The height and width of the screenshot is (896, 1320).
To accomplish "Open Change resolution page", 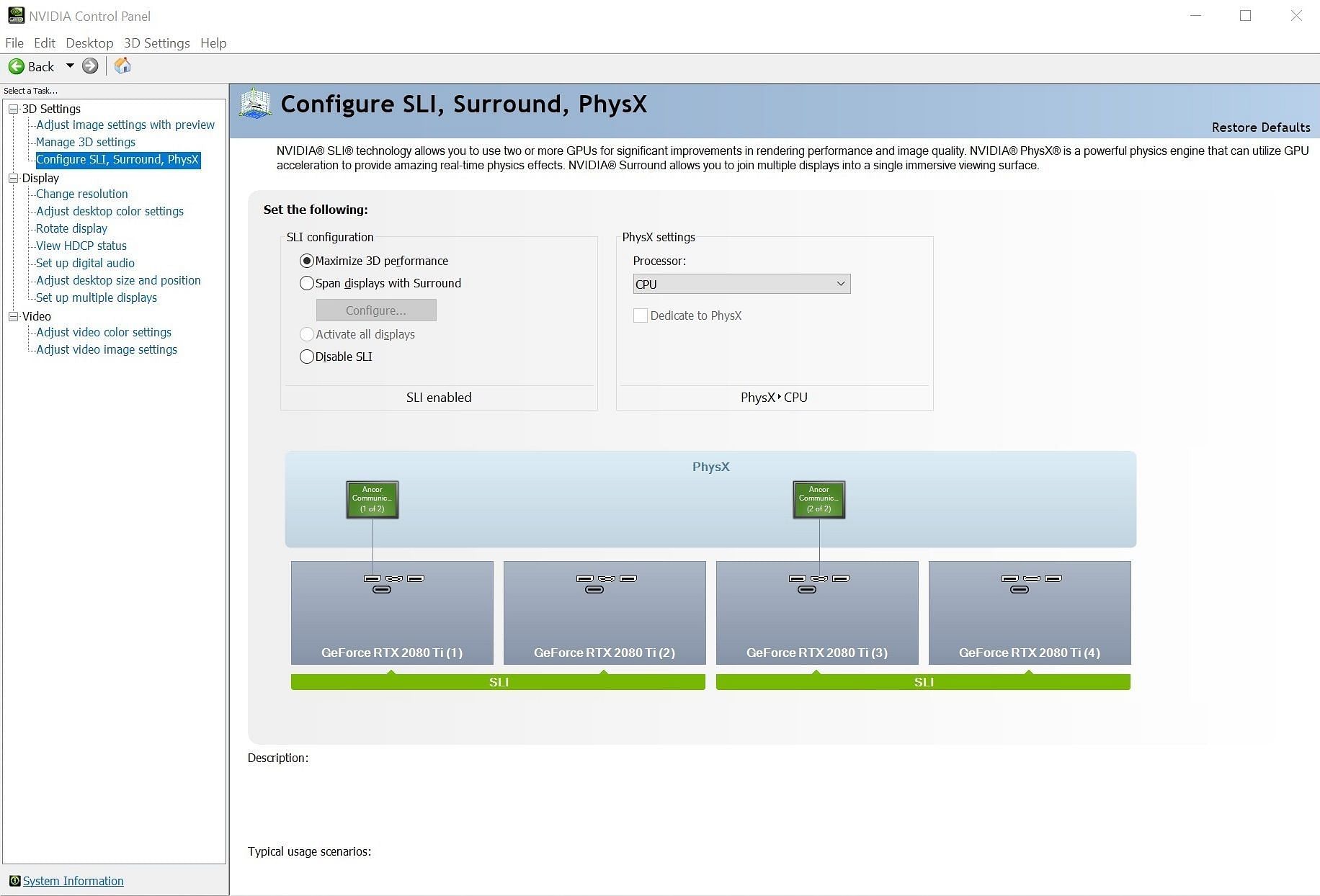I will (82, 194).
